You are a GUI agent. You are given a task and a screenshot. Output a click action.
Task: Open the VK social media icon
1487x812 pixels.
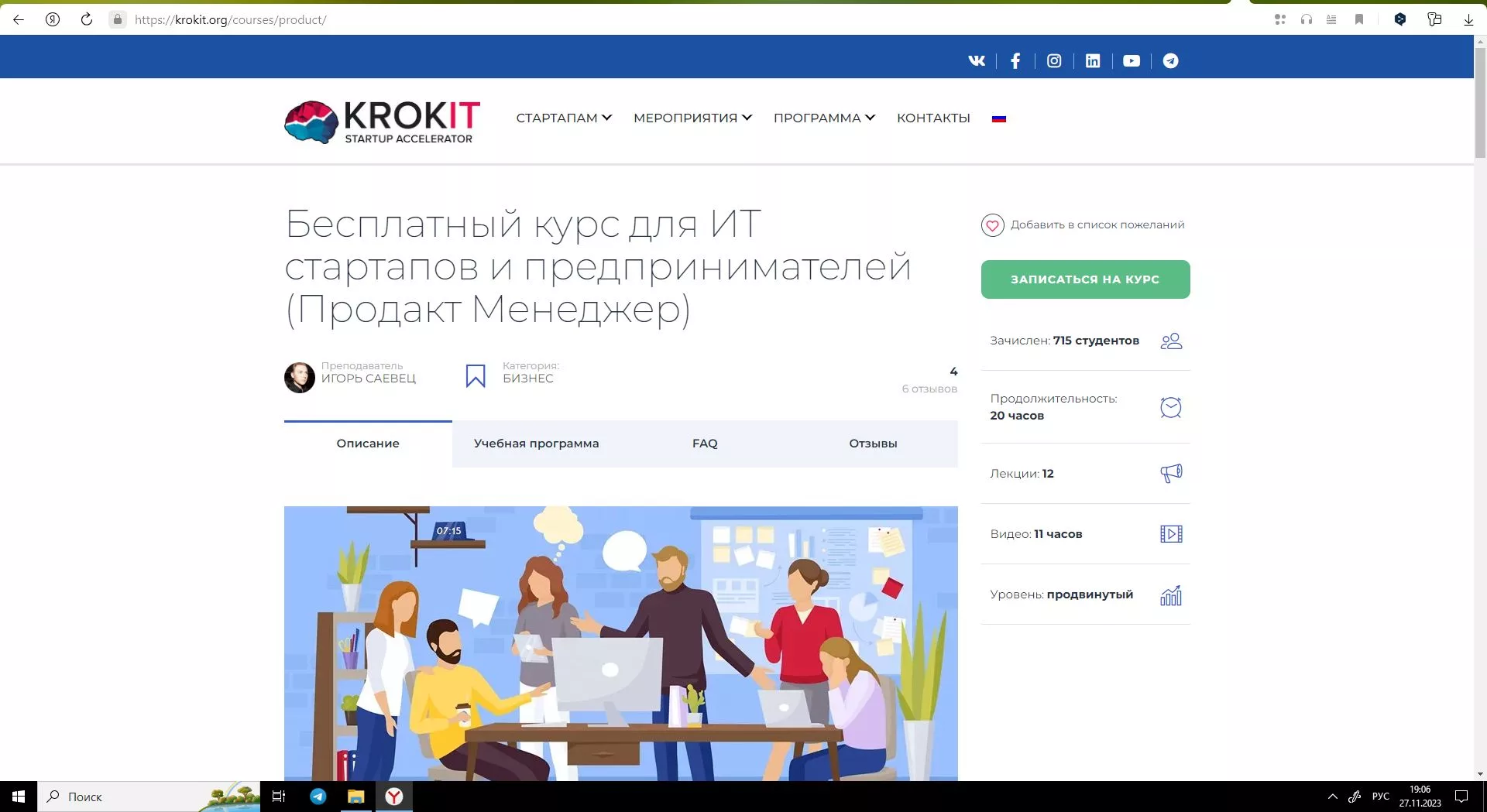pos(977,61)
